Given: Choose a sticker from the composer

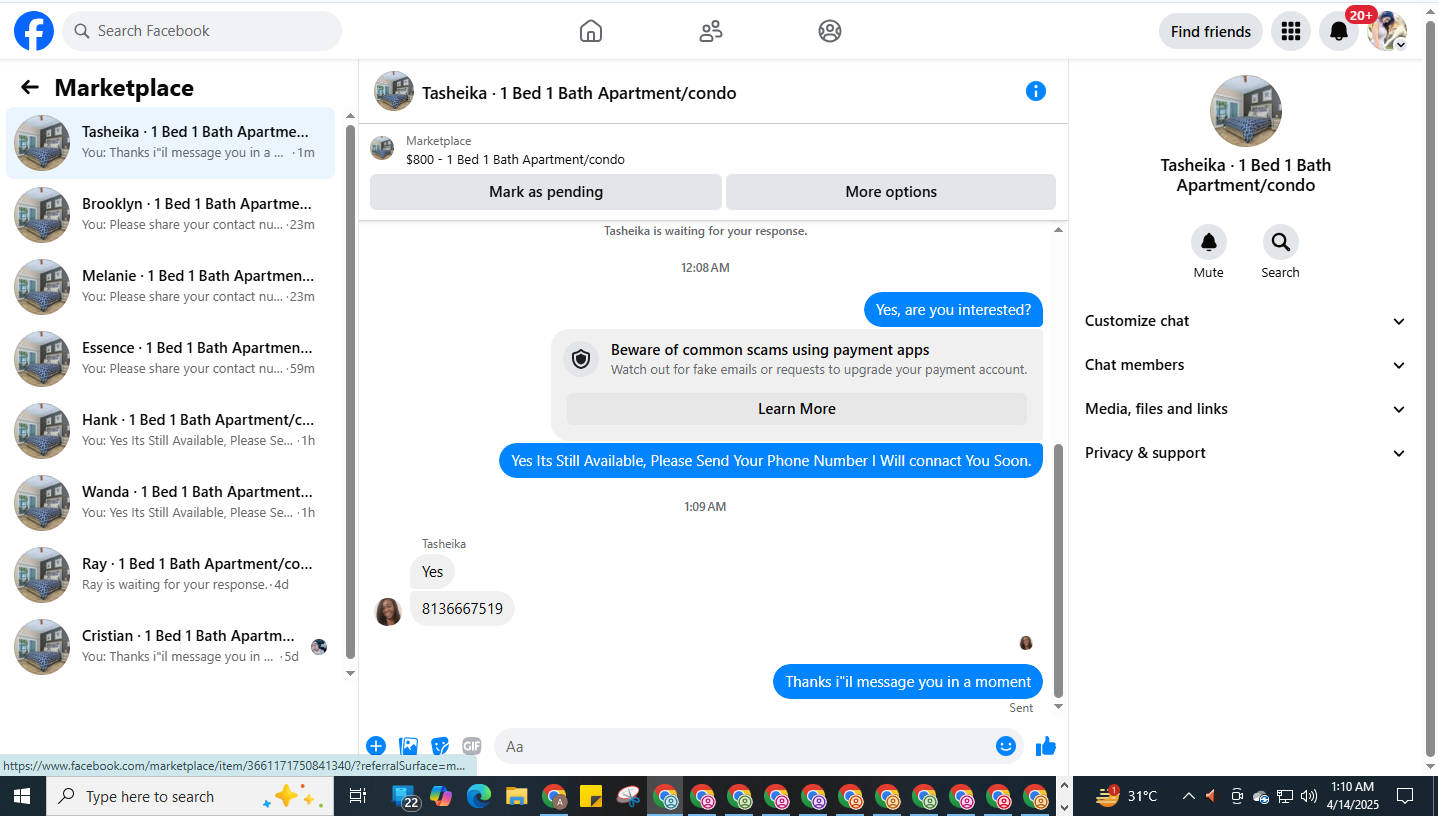Looking at the screenshot, I should point(440,746).
